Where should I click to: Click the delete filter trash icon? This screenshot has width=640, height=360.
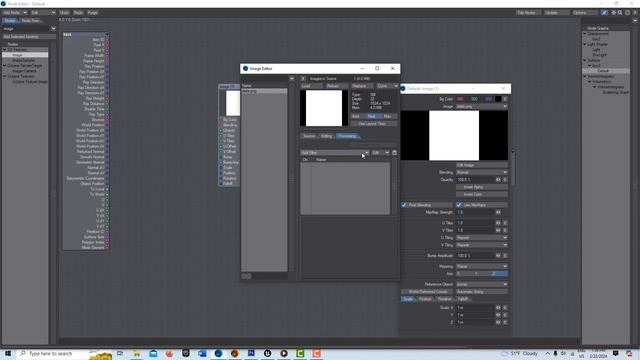pyautogui.click(x=394, y=153)
